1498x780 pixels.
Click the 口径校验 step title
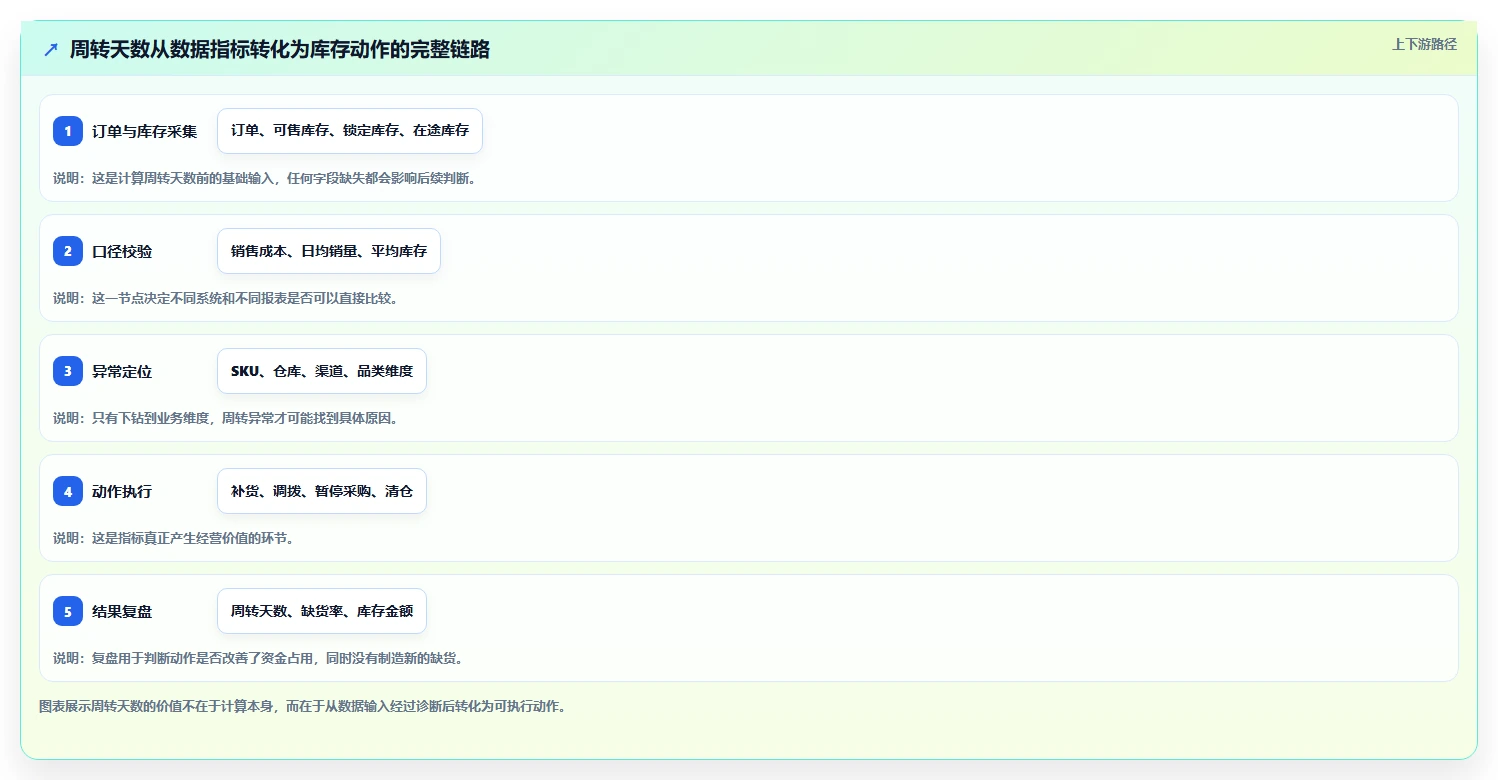click(122, 251)
